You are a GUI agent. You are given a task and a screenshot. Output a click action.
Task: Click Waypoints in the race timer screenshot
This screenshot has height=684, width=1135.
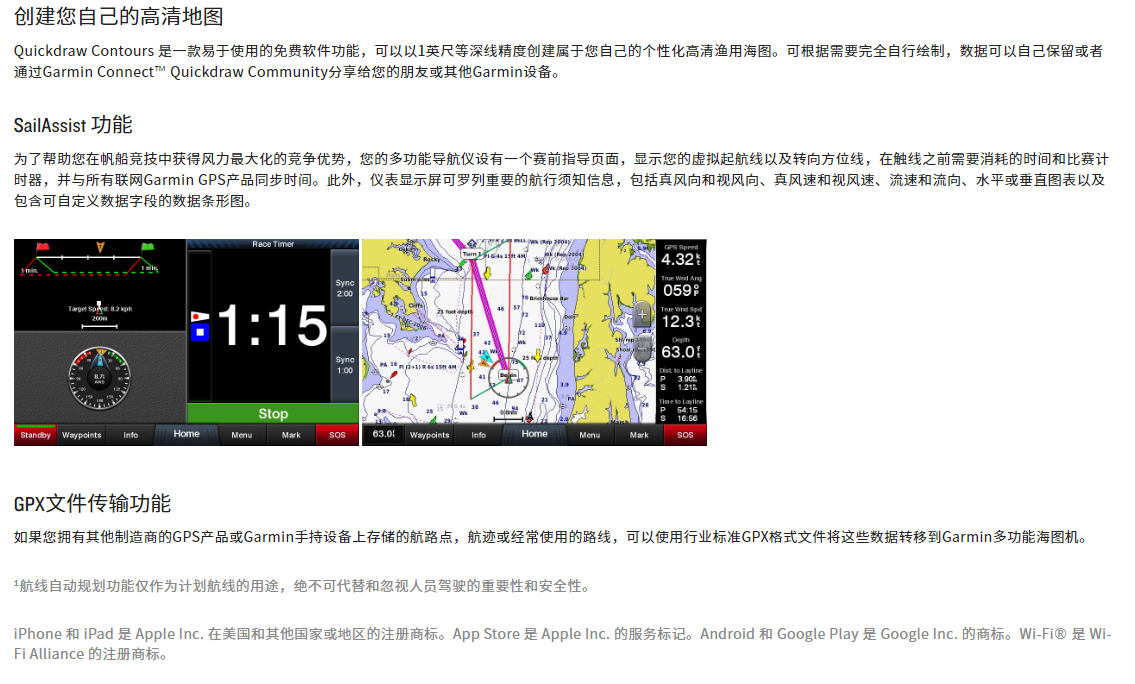(82, 435)
